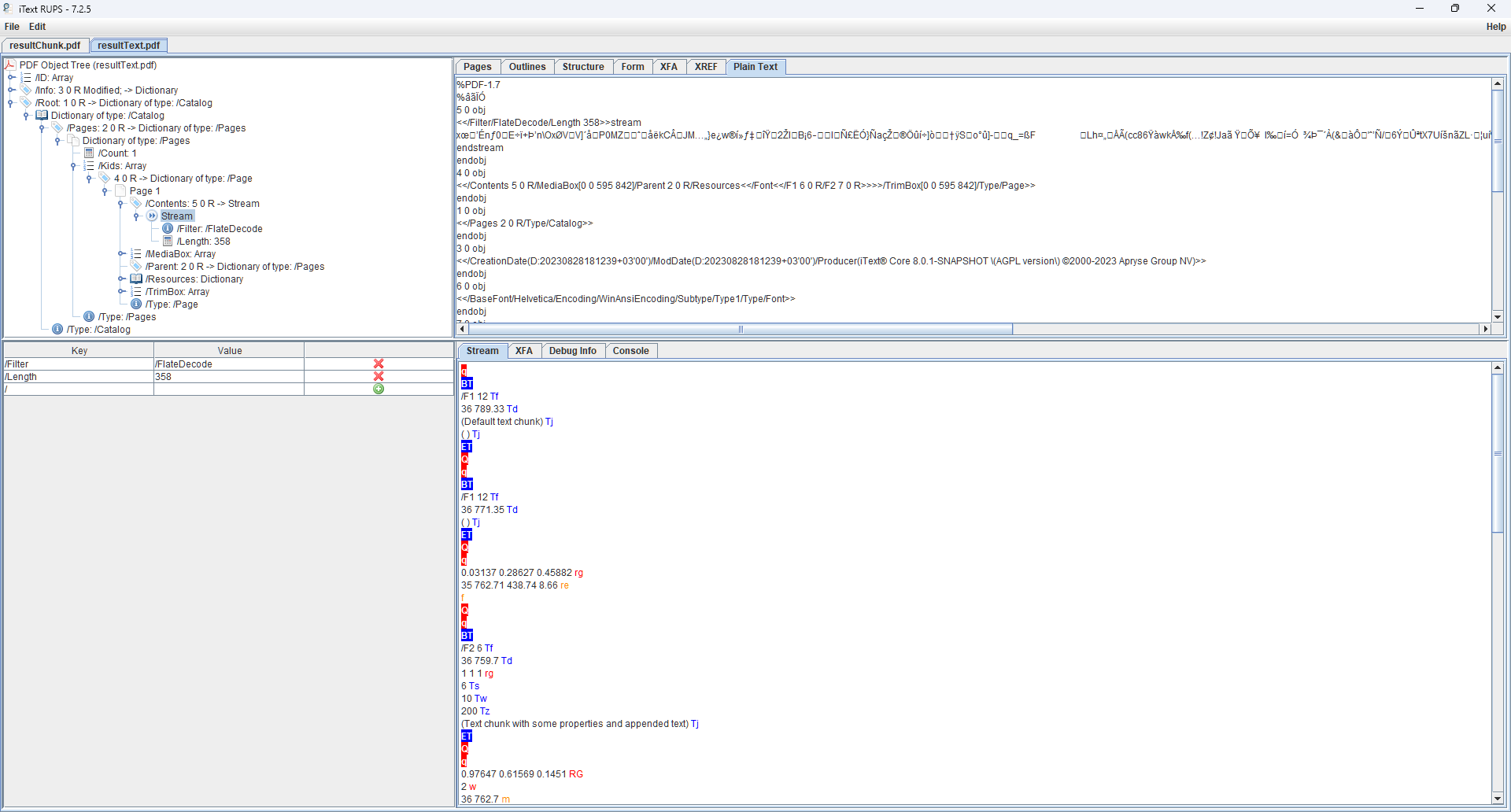Add a new key with the green plus icon
This screenshot has height=812, width=1511.
pyautogui.click(x=379, y=389)
